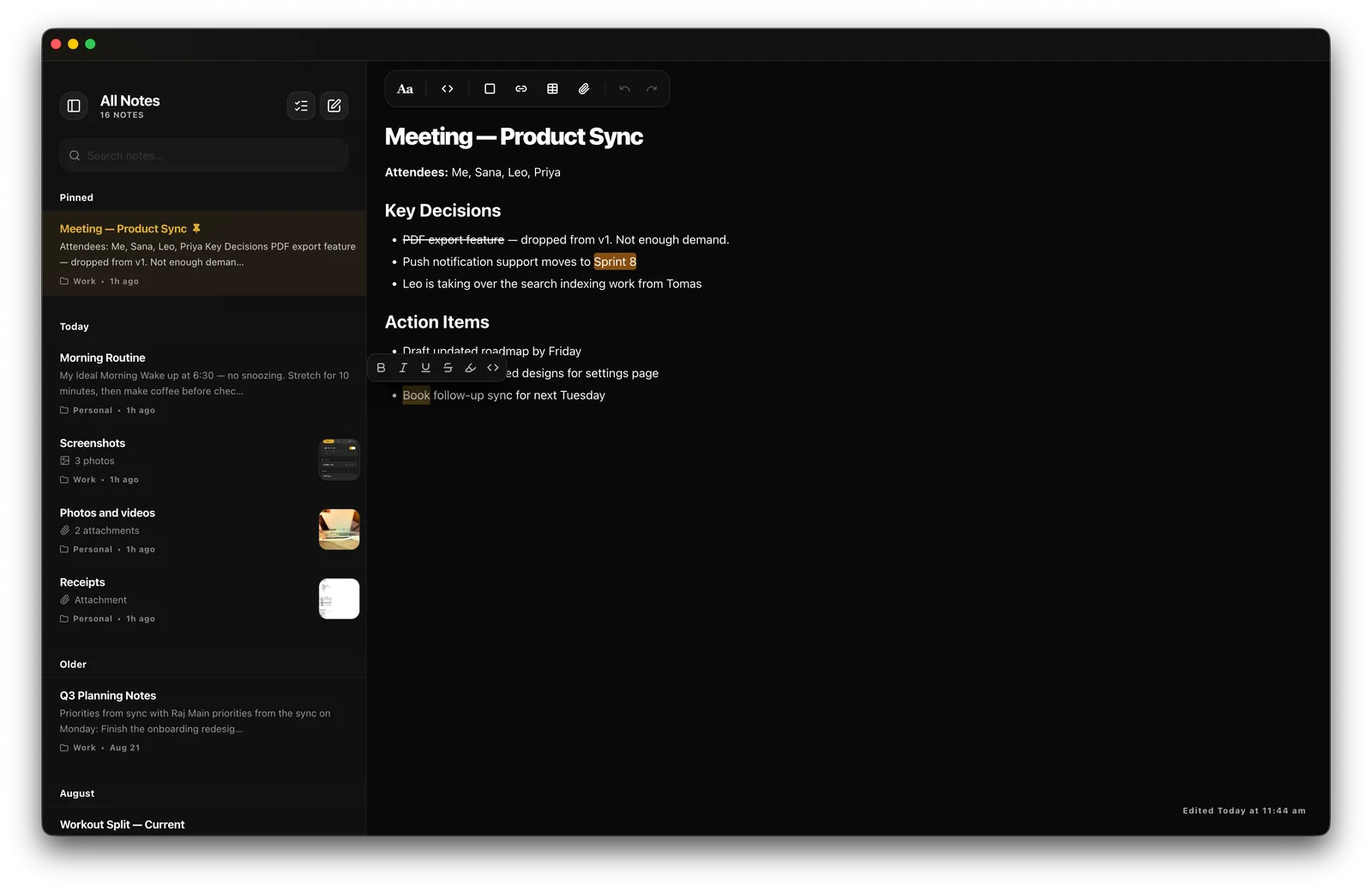Open the Aa text style menu

[405, 89]
